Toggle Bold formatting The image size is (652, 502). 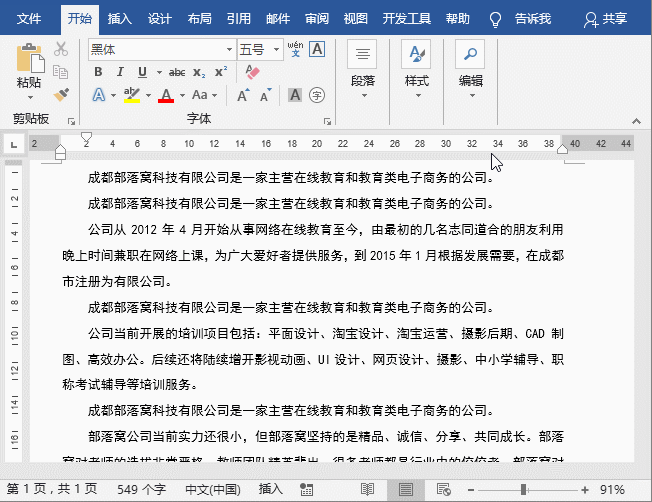(x=98, y=72)
